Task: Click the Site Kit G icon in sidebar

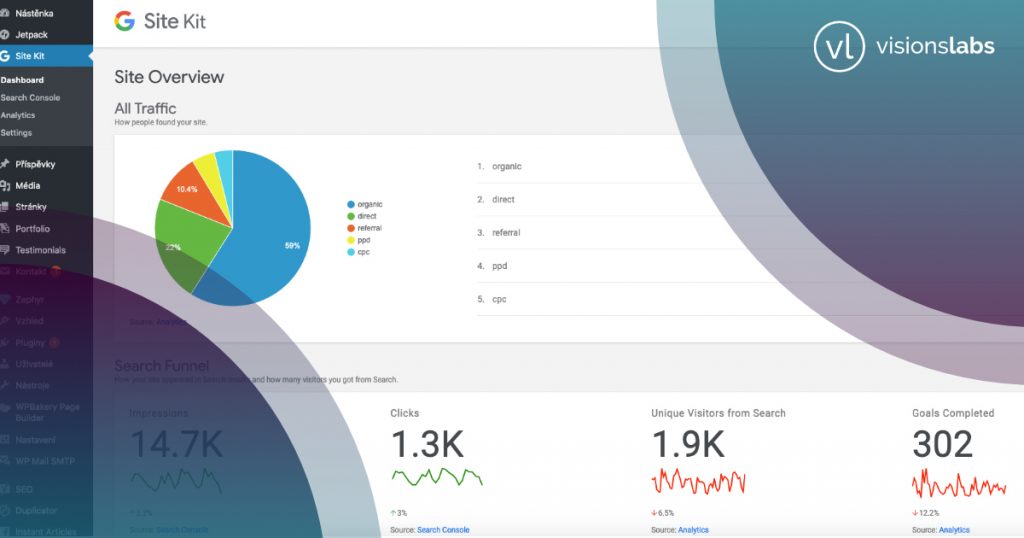Action: coord(6,56)
